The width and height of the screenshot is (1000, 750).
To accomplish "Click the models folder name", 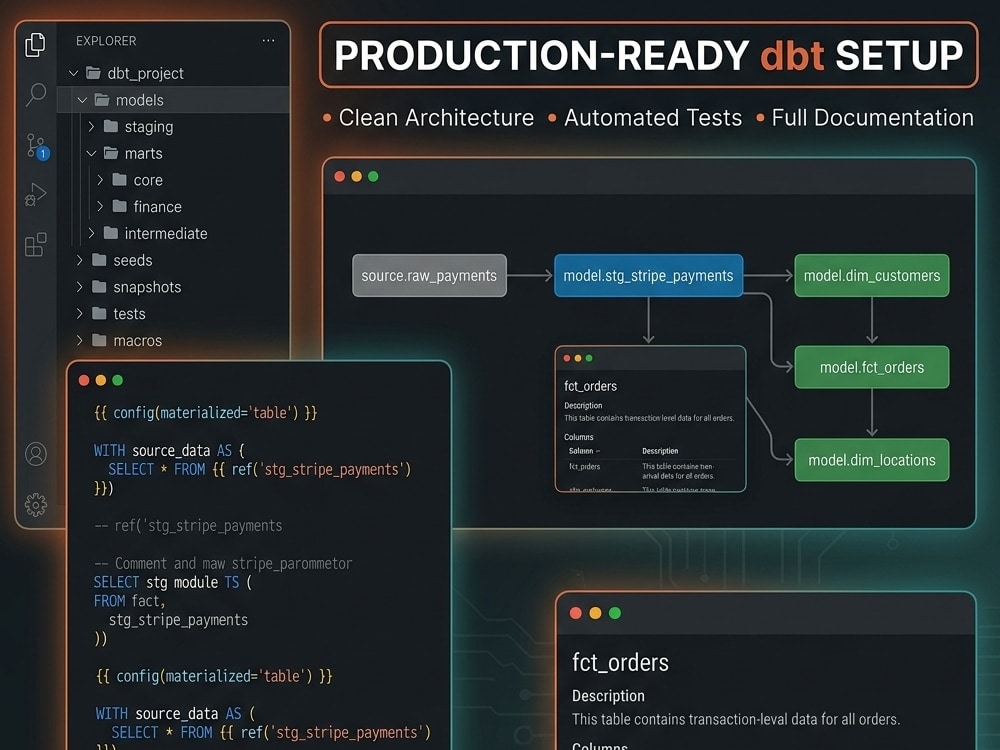I will (x=140, y=100).
